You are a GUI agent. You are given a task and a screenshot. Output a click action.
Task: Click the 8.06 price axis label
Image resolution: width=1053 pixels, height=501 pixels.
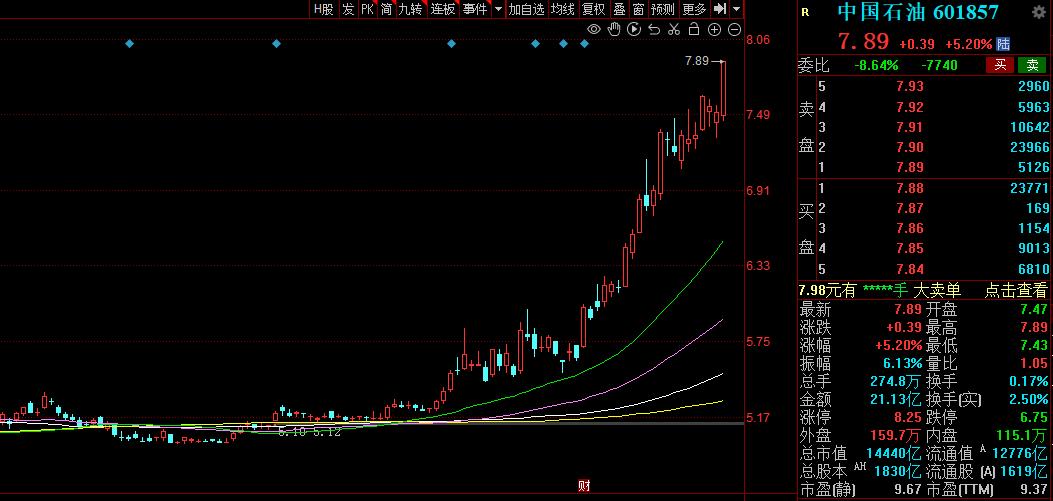[x=758, y=40]
